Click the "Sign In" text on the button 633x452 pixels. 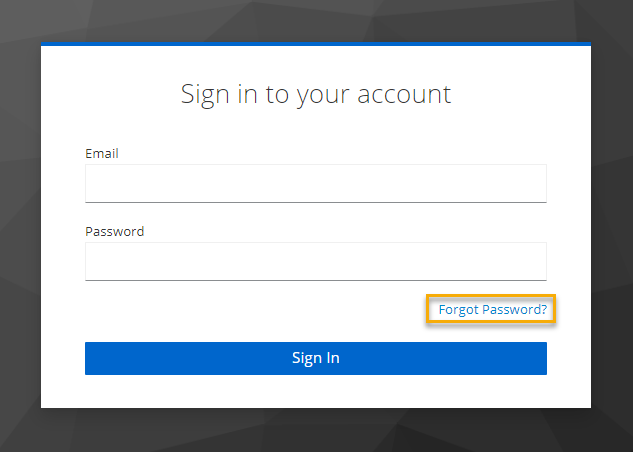tap(315, 358)
